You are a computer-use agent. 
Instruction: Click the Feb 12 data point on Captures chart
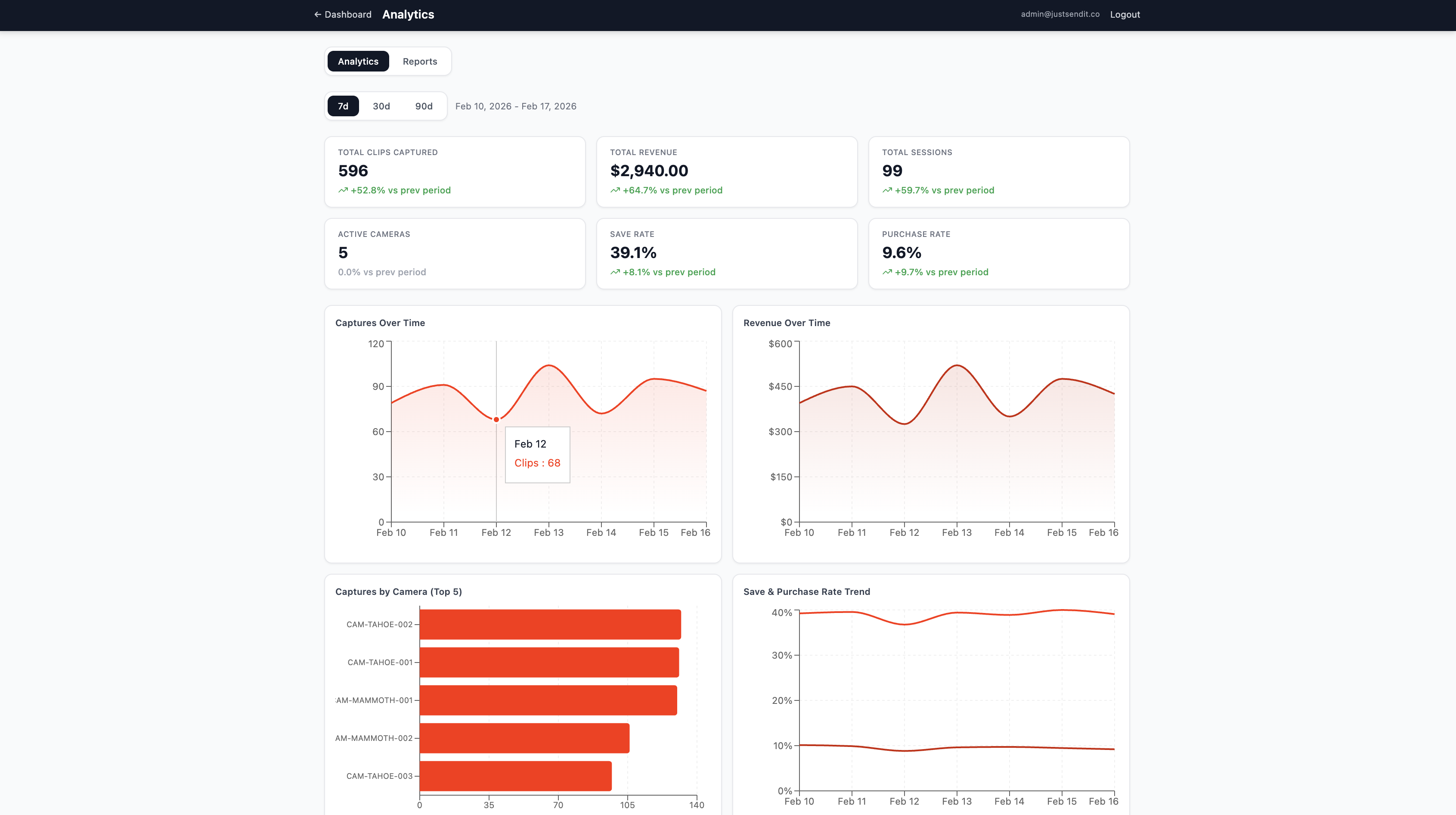click(496, 419)
